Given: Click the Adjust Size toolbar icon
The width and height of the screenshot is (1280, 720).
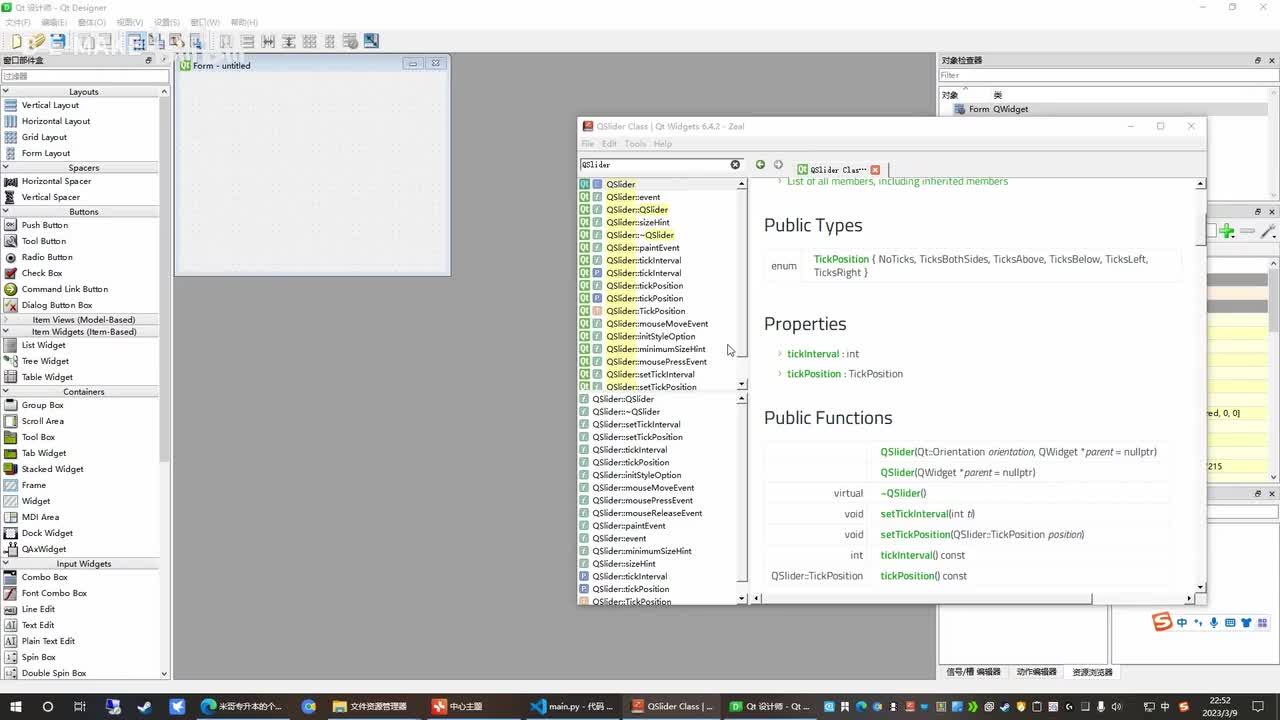Looking at the screenshot, I should (371, 41).
